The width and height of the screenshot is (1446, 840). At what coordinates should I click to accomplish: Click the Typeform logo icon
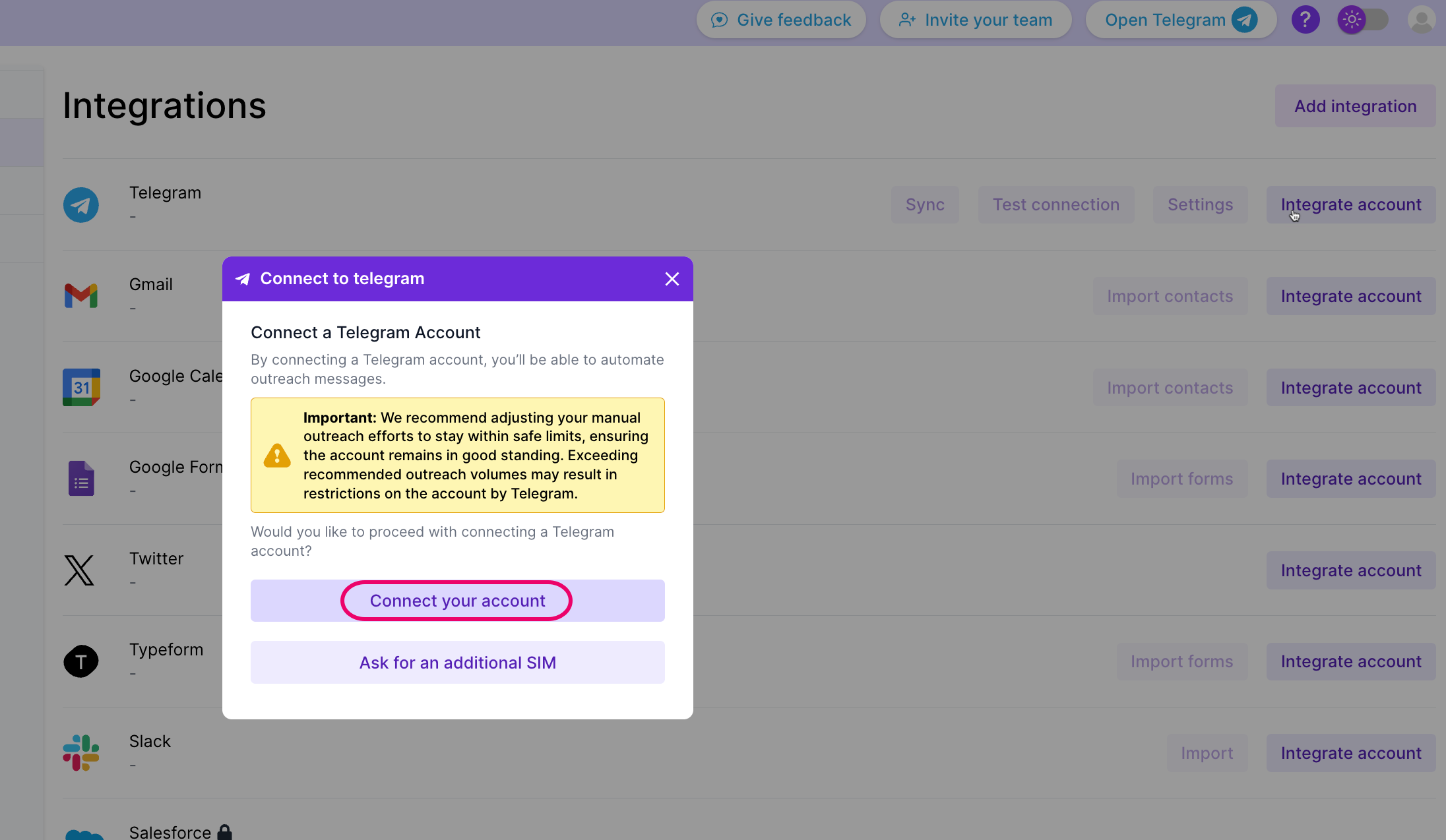click(81, 661)
